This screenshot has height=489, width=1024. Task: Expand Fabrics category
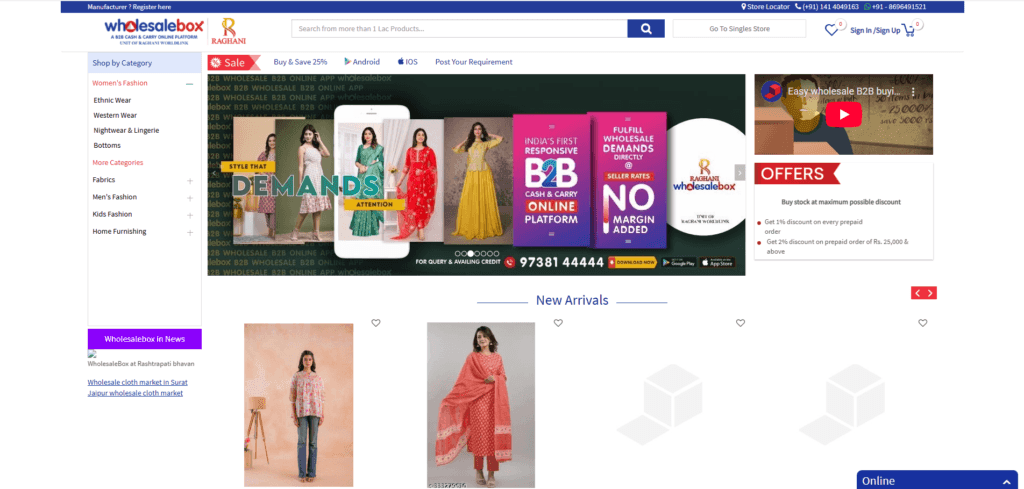[x=190, y=181]
